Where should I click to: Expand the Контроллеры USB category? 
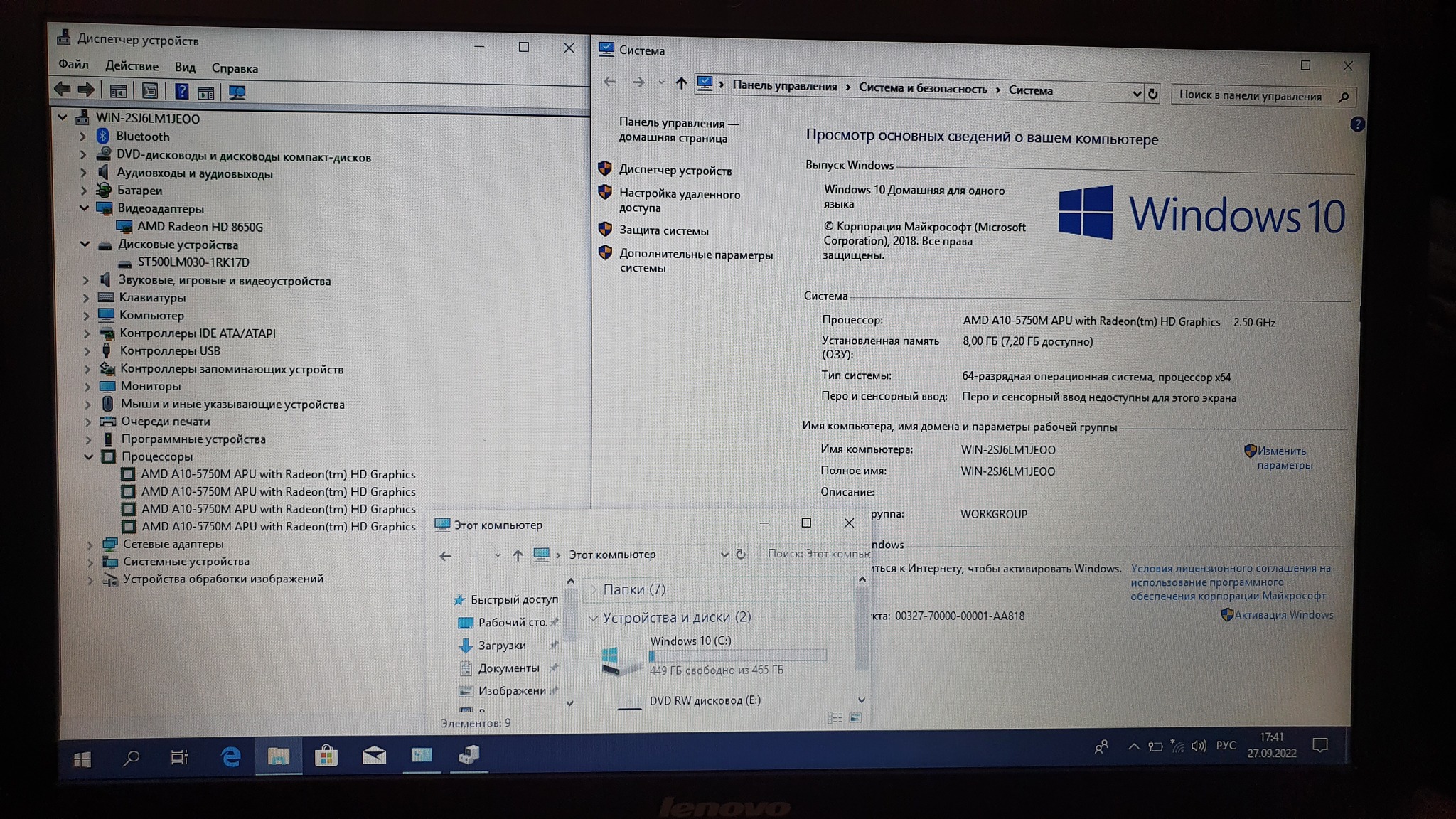click(87, 351)
